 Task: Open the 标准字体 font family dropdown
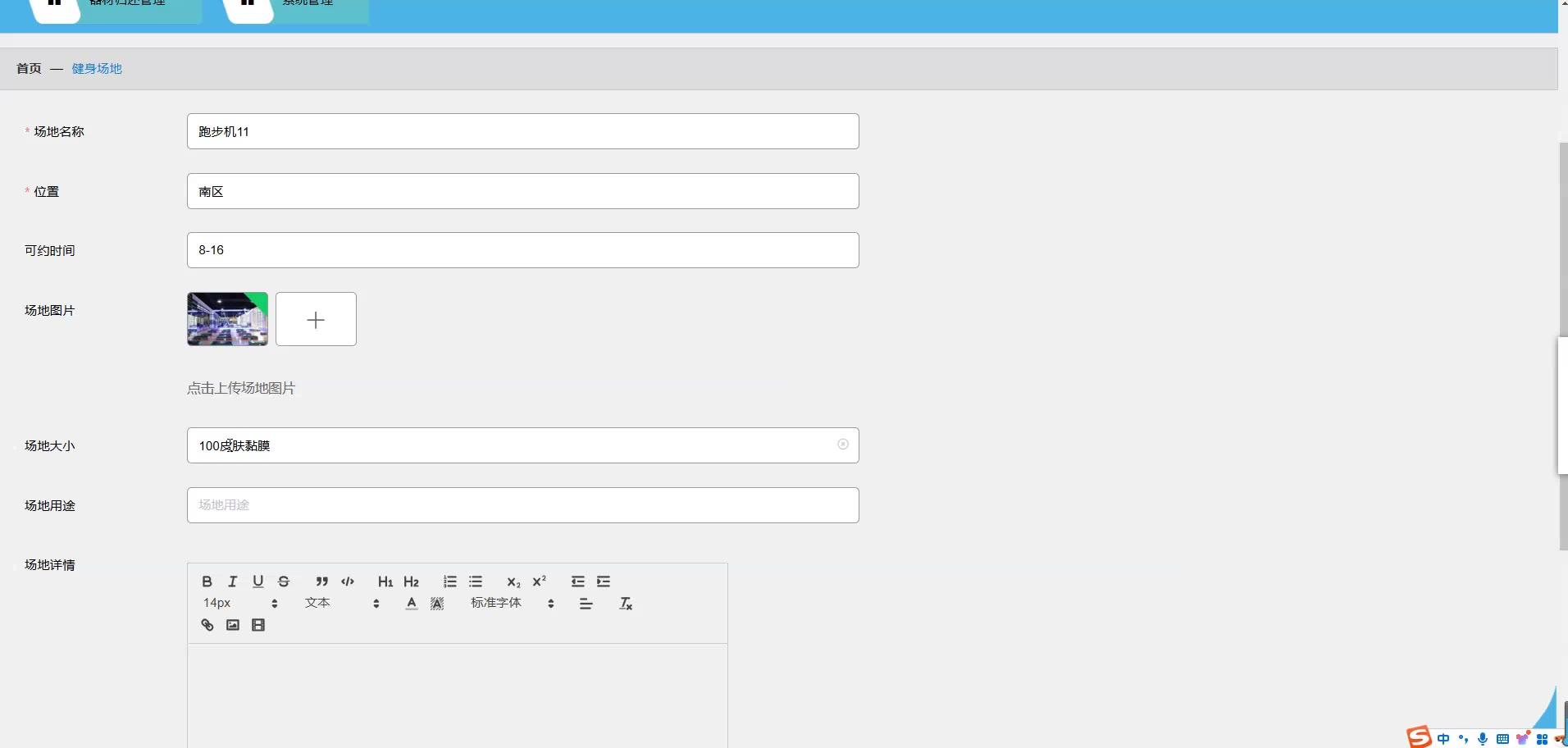(x=513, y=603)
